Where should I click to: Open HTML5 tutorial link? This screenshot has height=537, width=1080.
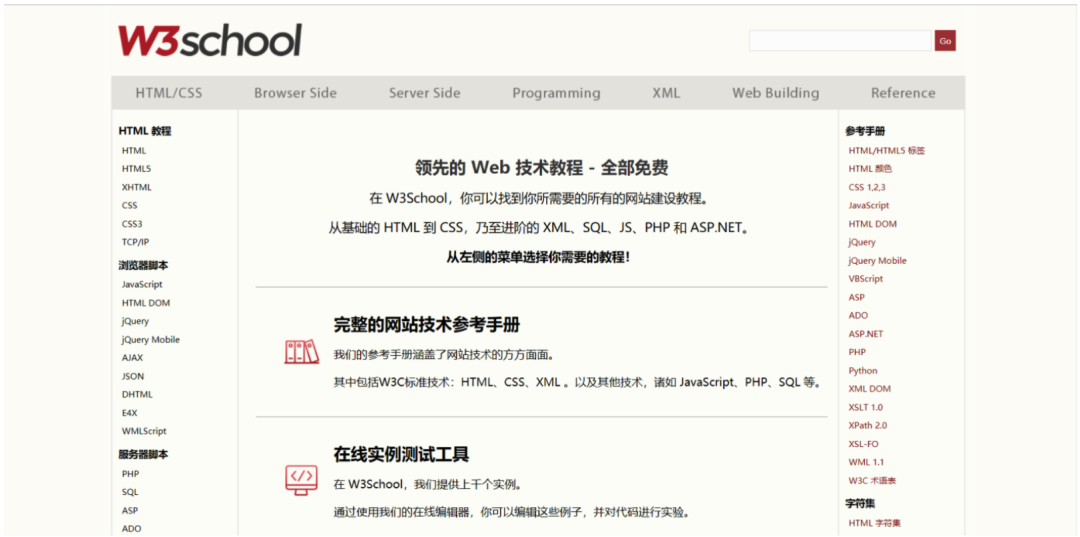pos(136,169)
